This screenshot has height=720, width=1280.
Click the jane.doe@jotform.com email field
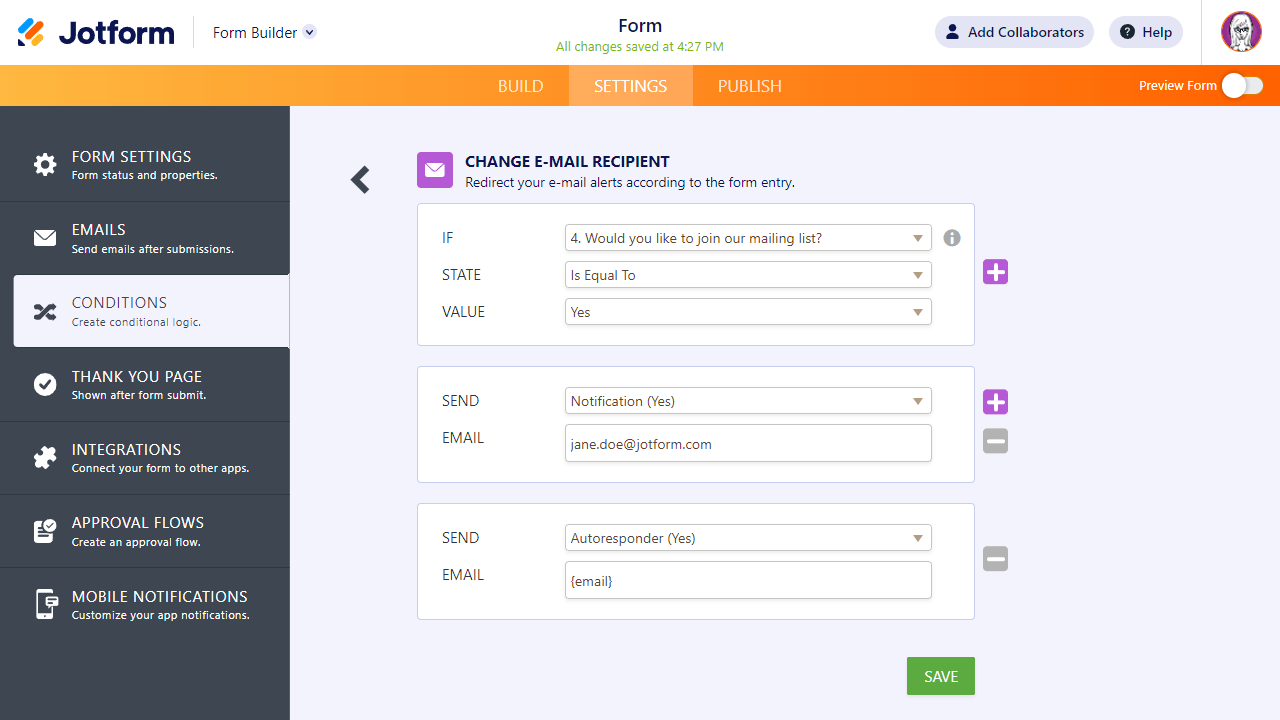pos(748,444)
